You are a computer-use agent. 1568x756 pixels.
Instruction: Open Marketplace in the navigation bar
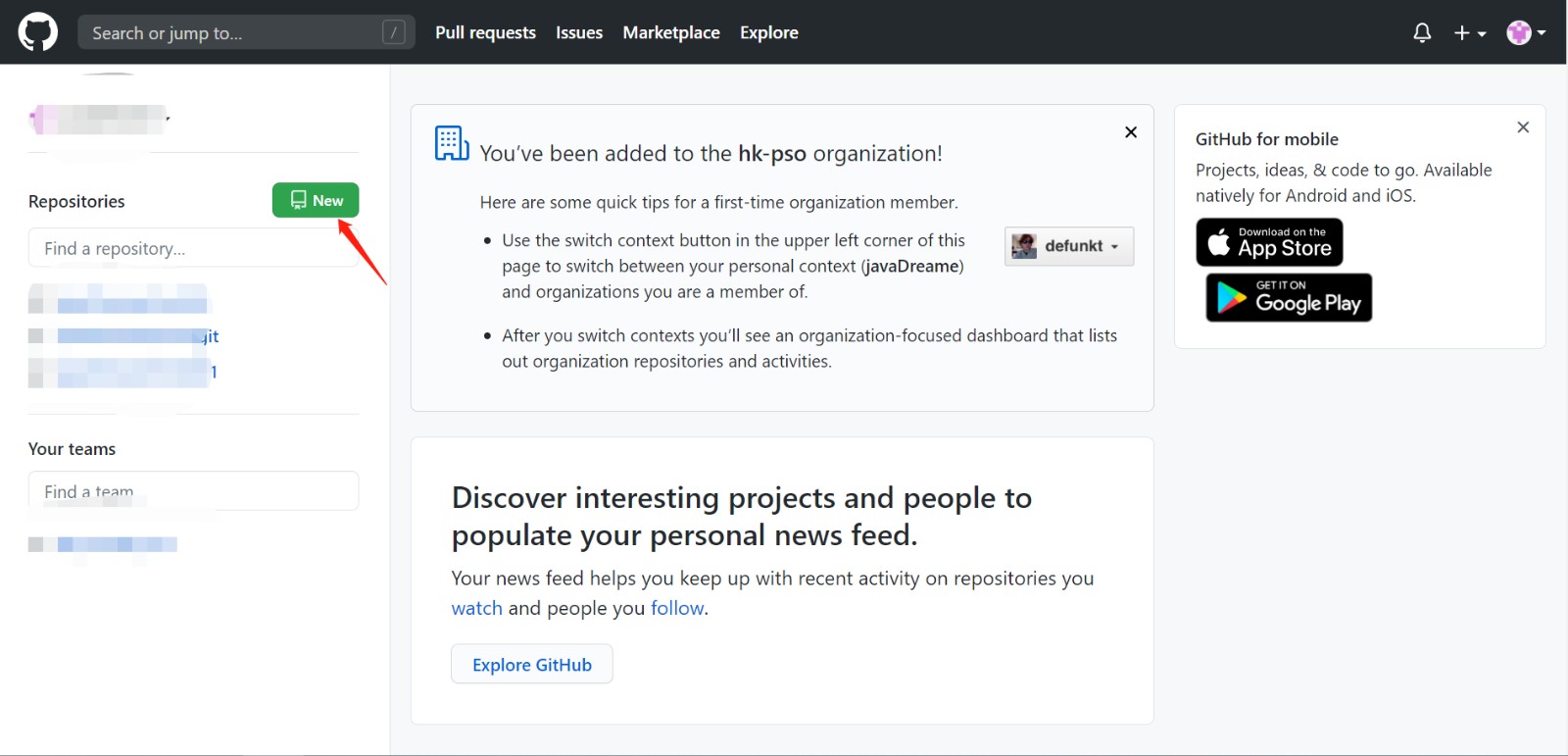point(671,32)
